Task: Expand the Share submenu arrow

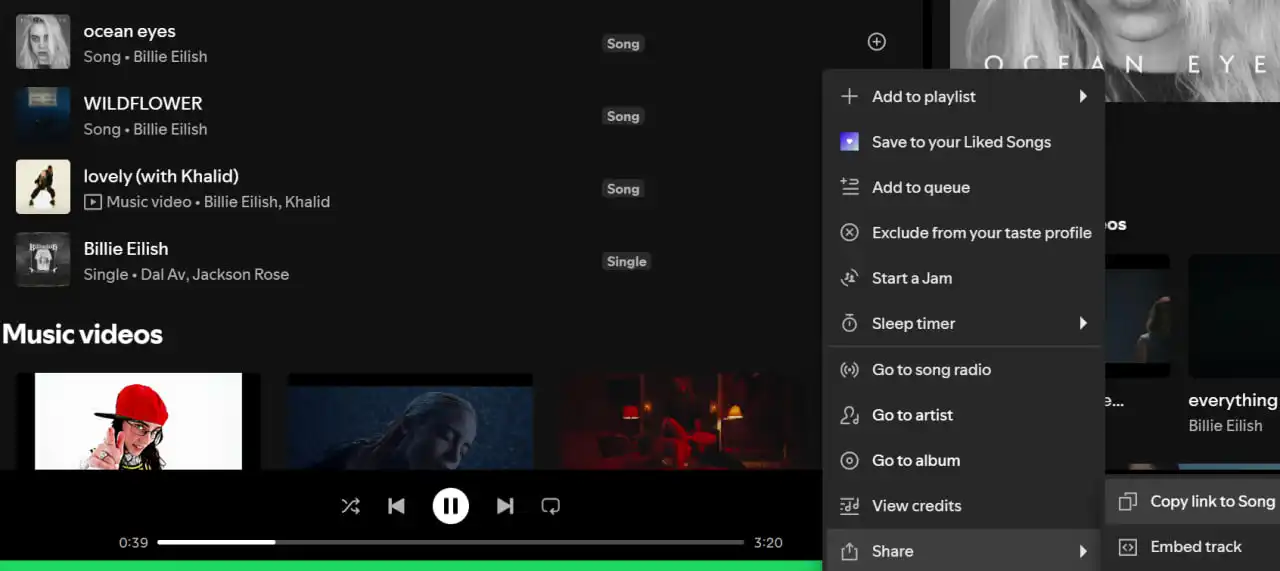Action: coord(1083,551)
